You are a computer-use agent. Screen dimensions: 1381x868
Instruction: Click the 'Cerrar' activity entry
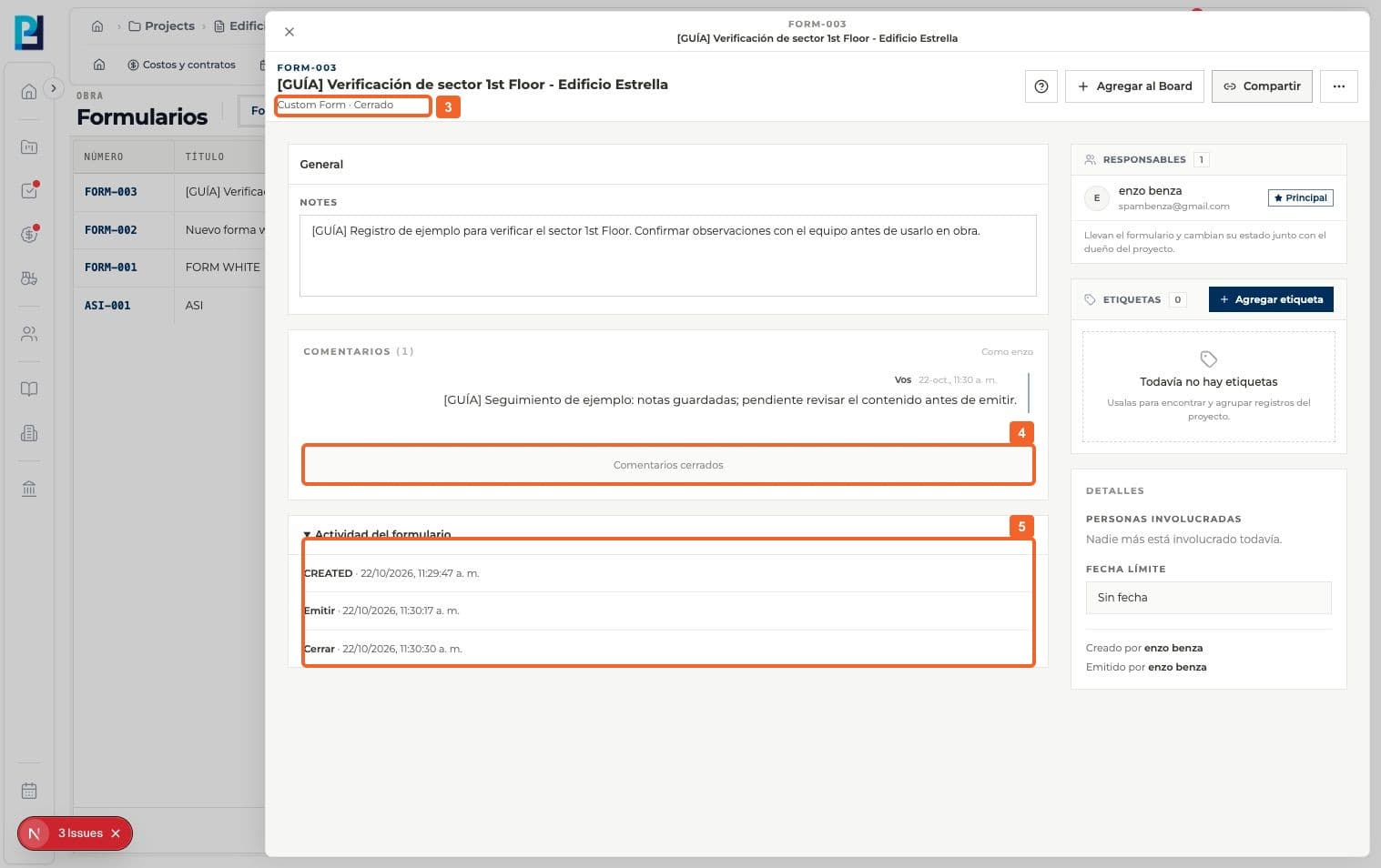click(668, 649)
